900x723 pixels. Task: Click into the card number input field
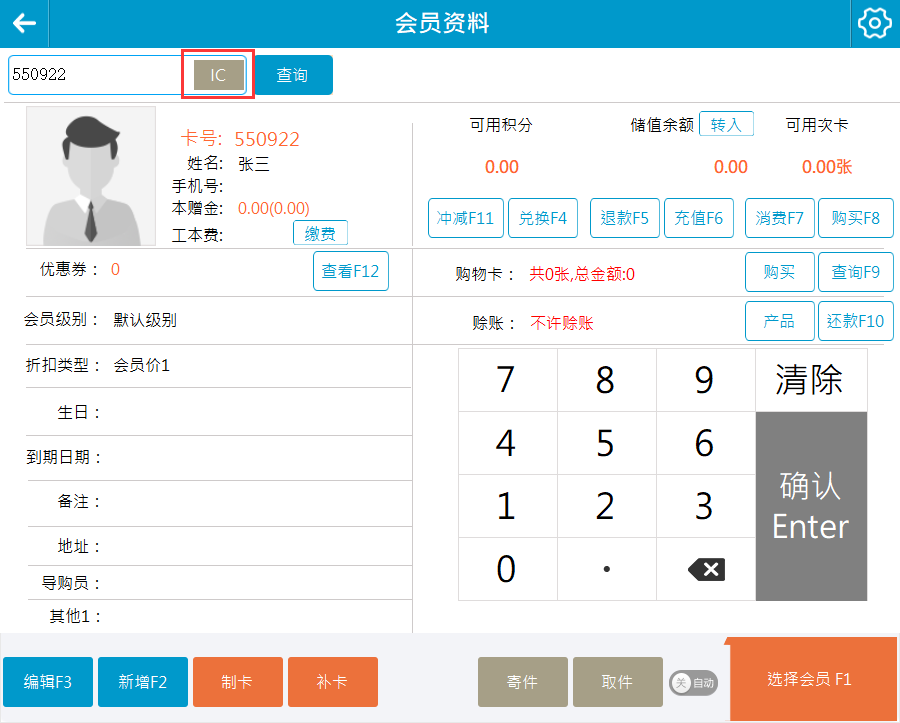coord(95,75)
